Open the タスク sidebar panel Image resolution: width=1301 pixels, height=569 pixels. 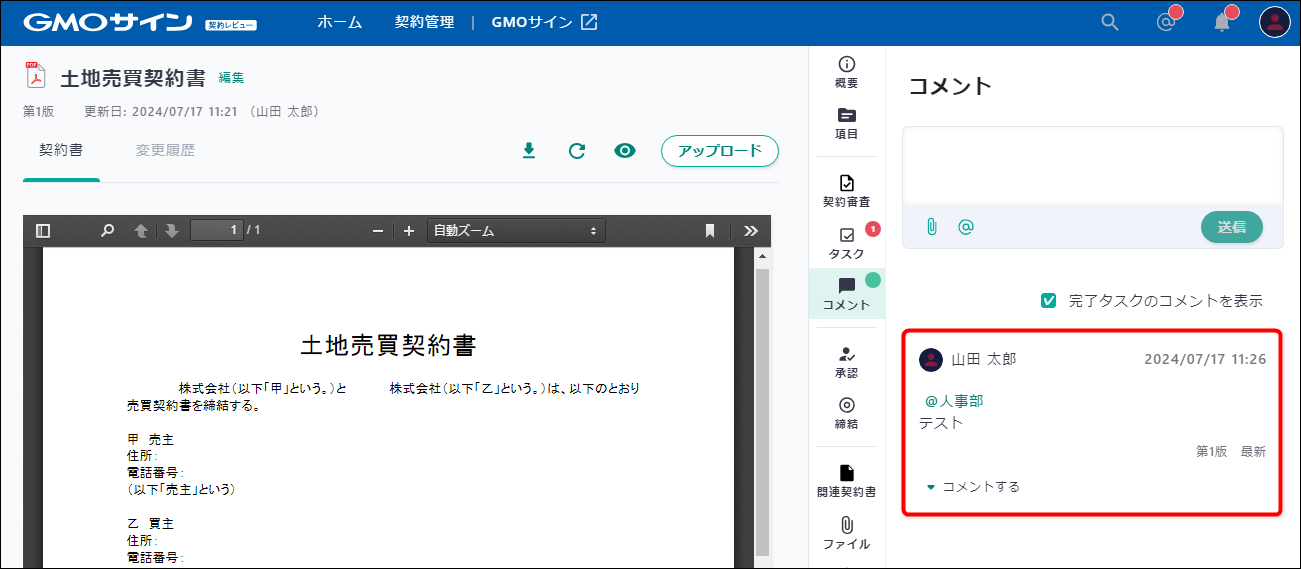846,243
